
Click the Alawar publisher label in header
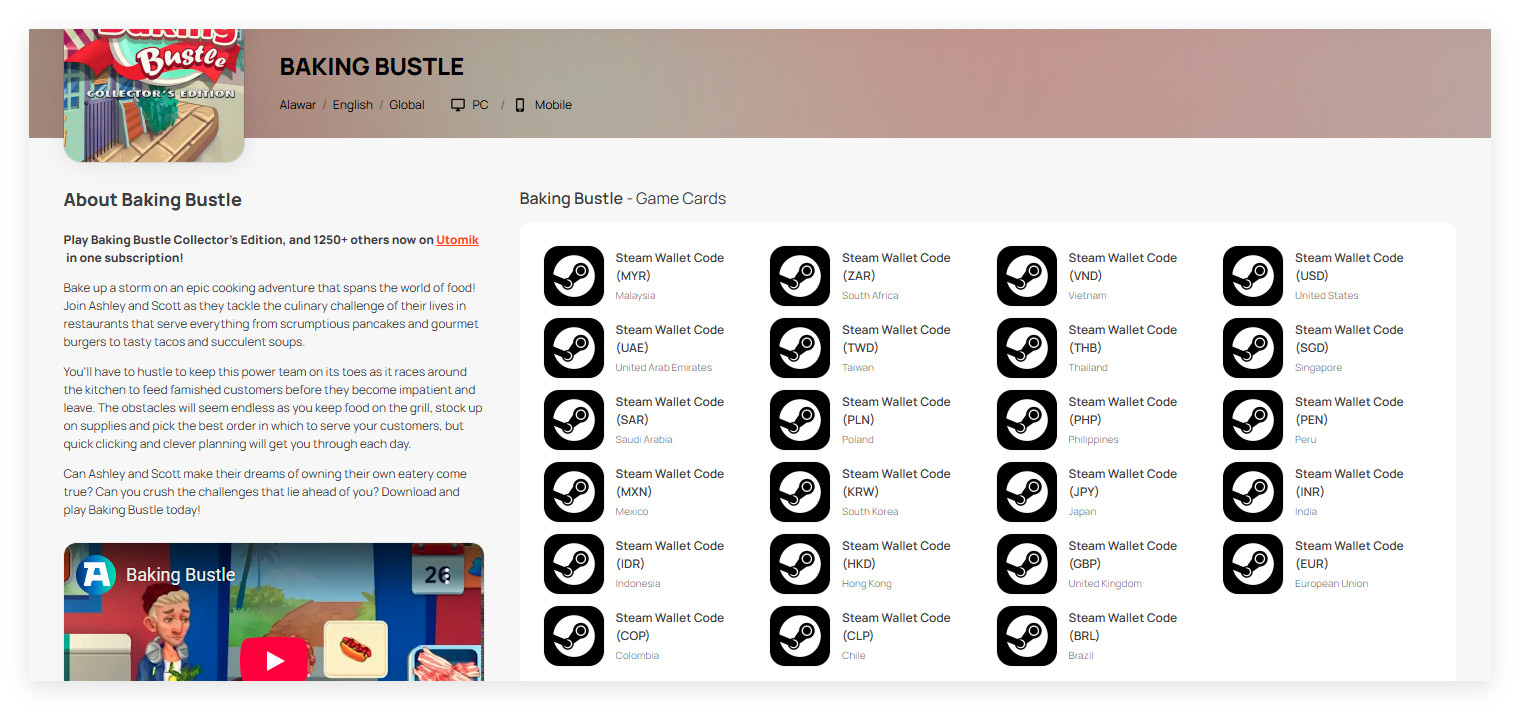point(297,105)
